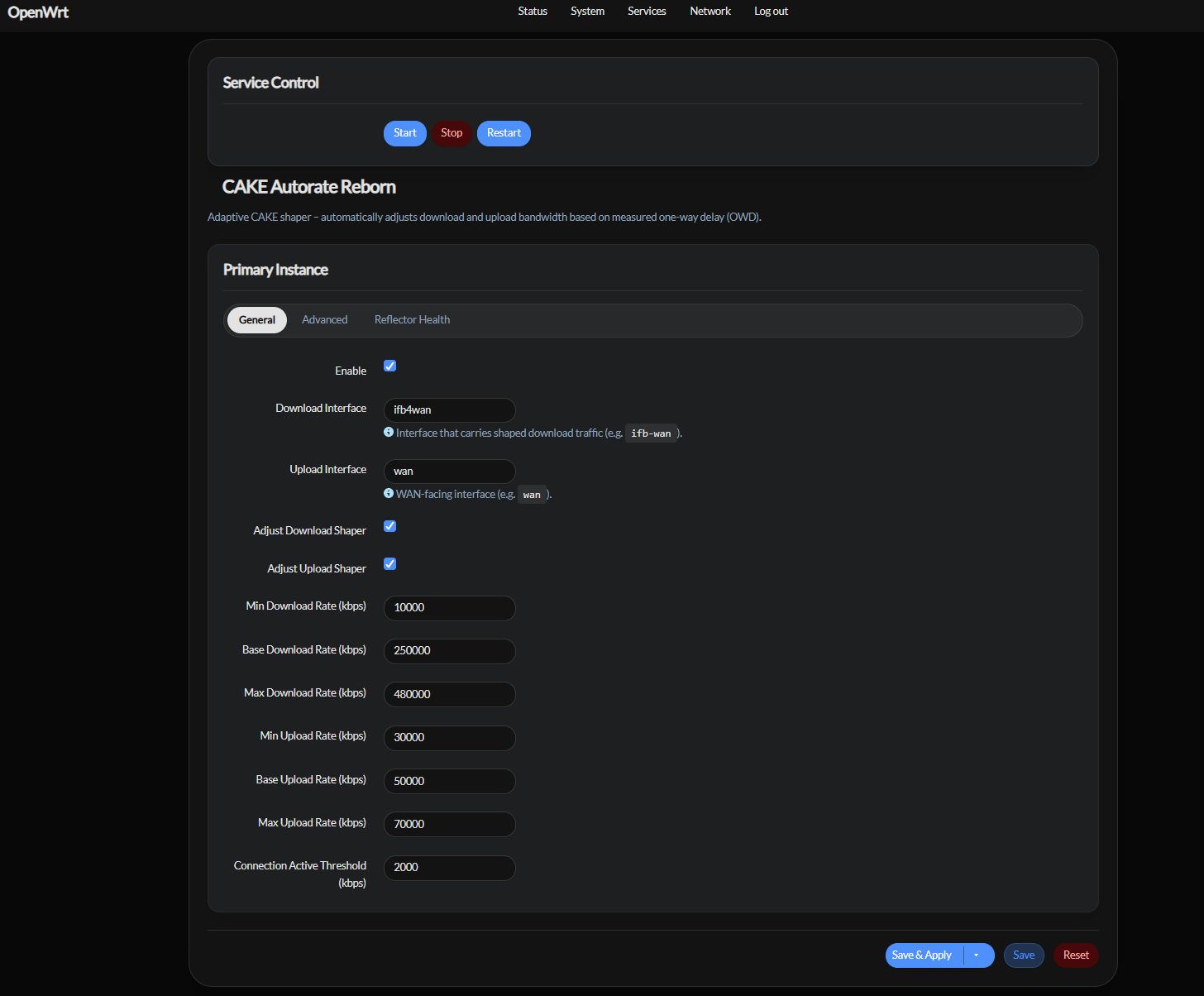Switch to the Reflector Health tab
The height and width of the screenshot is (996, 1204).
point(412,320)
